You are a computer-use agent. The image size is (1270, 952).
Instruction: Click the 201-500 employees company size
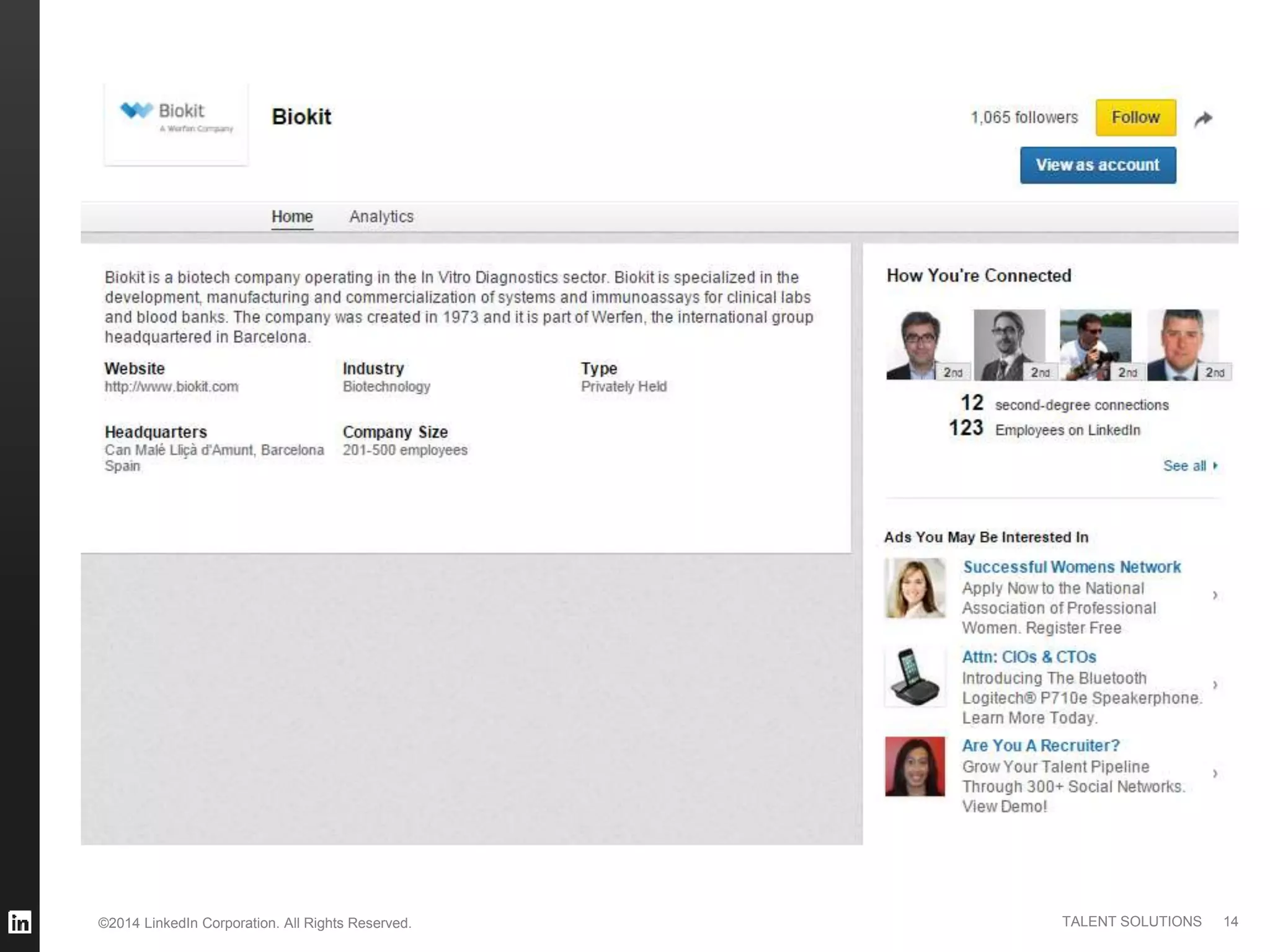pos(405,450)
